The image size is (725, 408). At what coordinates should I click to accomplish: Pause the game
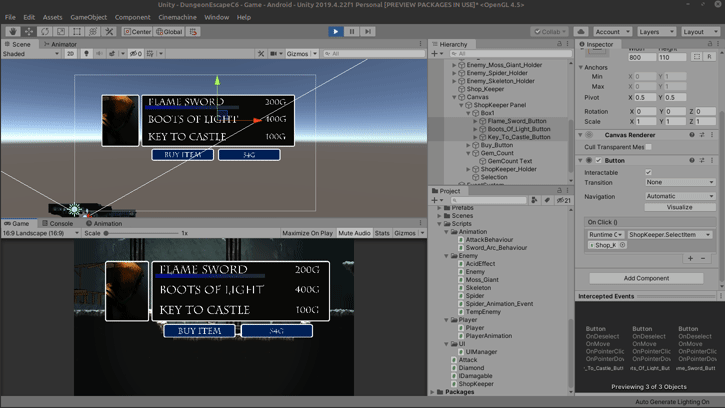coord(352,31)
